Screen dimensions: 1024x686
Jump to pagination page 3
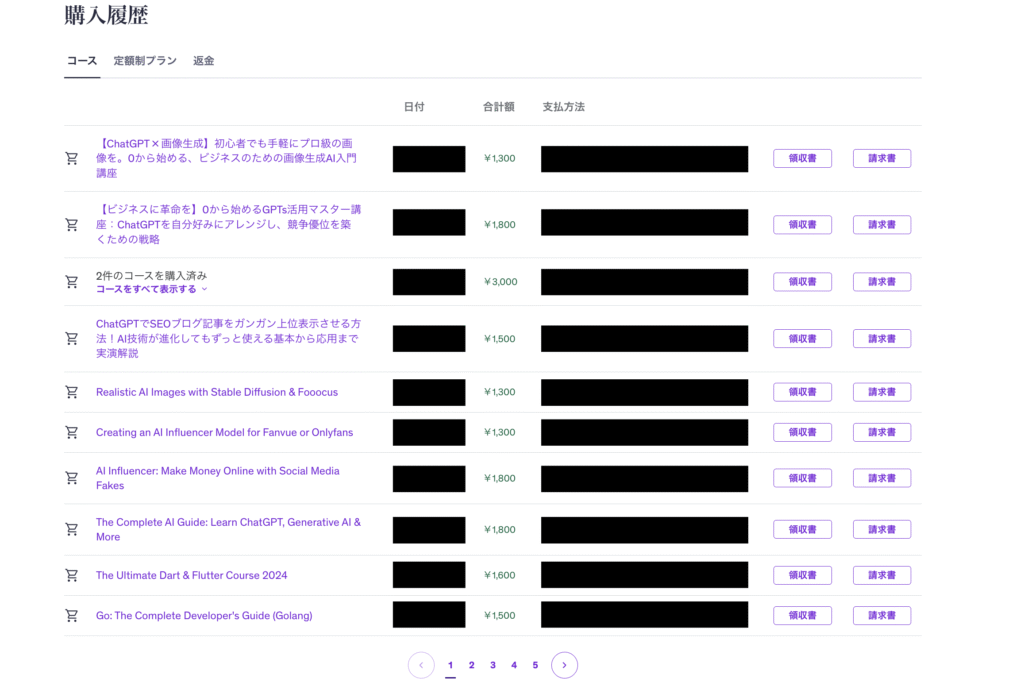(493, 665)
